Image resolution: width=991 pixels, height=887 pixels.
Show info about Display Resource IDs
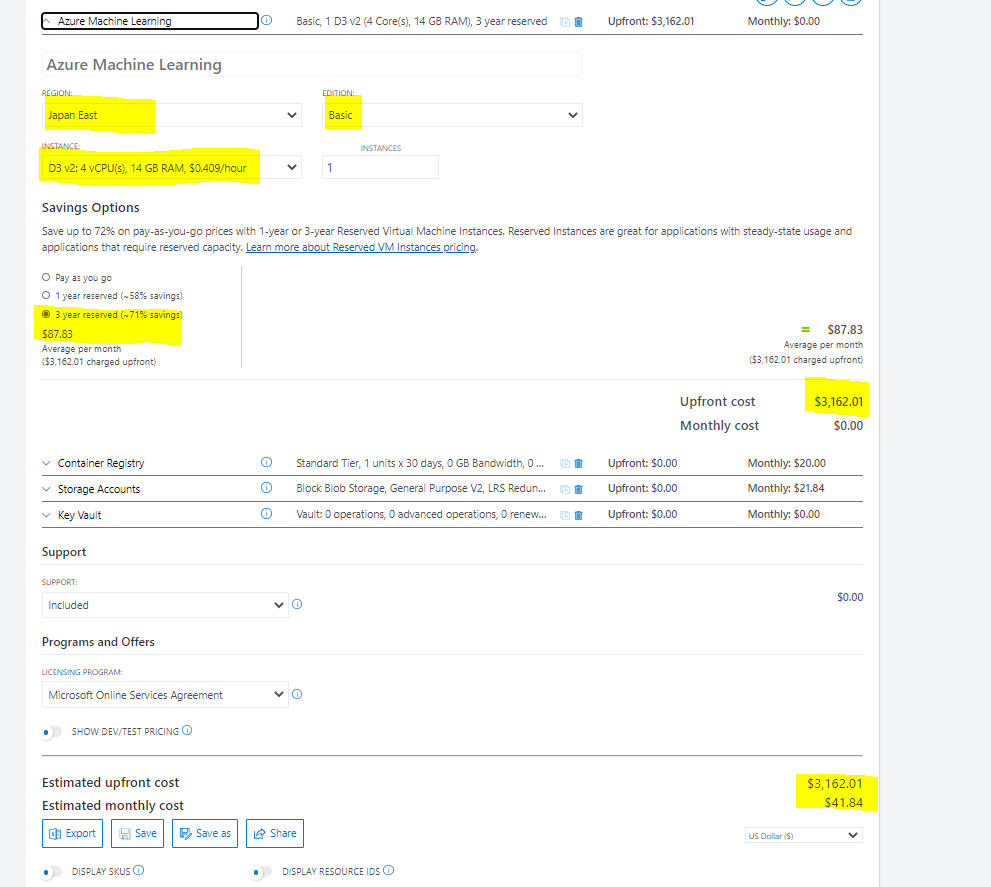point(389,870)
